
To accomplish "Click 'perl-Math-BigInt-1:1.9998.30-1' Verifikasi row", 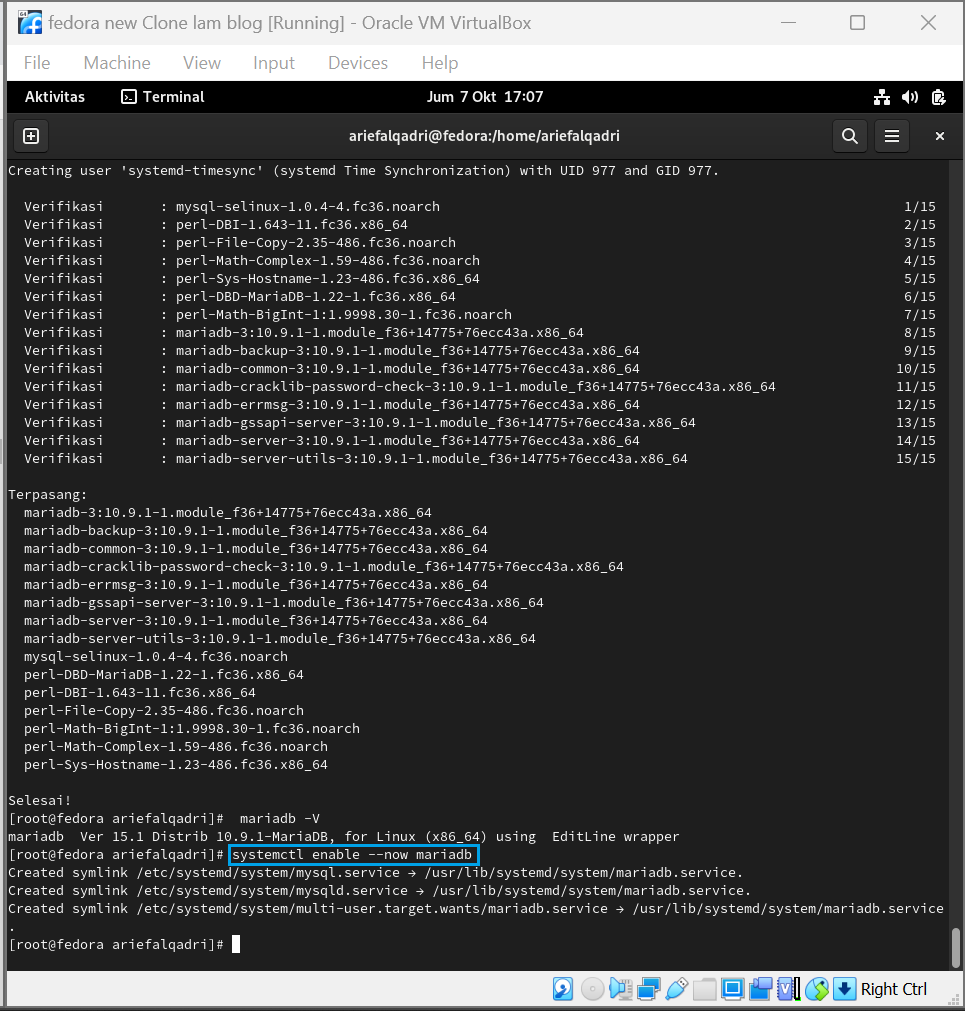I will tap(480, 314).
